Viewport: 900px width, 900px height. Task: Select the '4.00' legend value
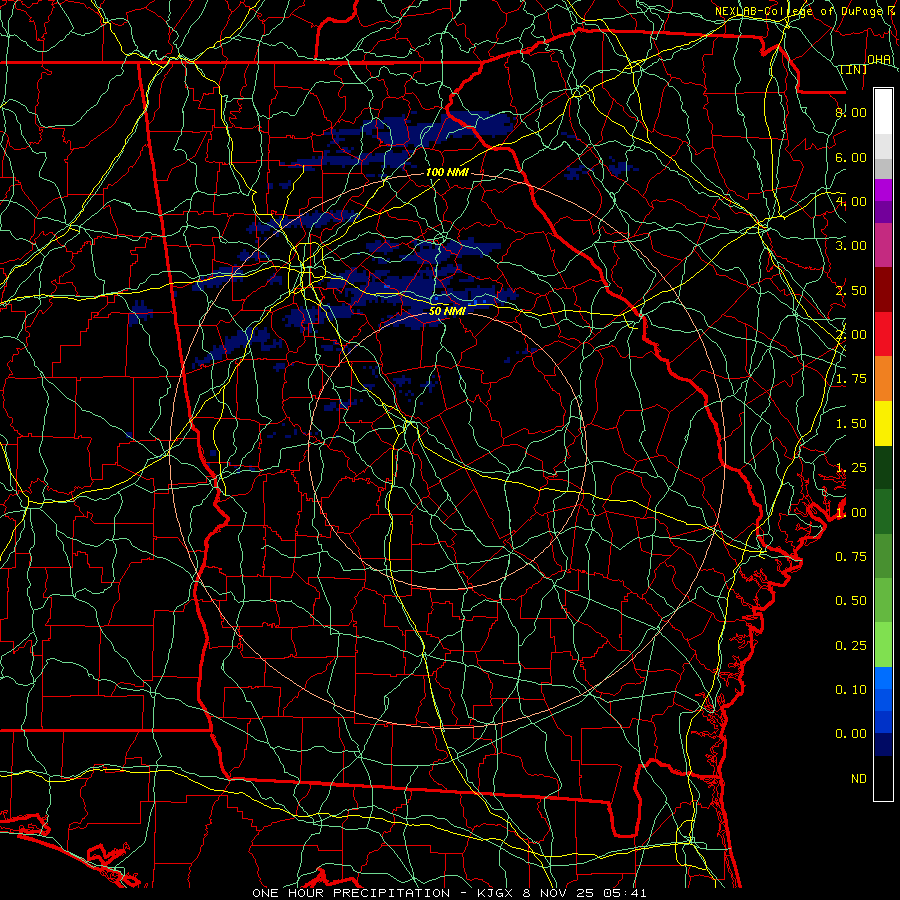851,201
